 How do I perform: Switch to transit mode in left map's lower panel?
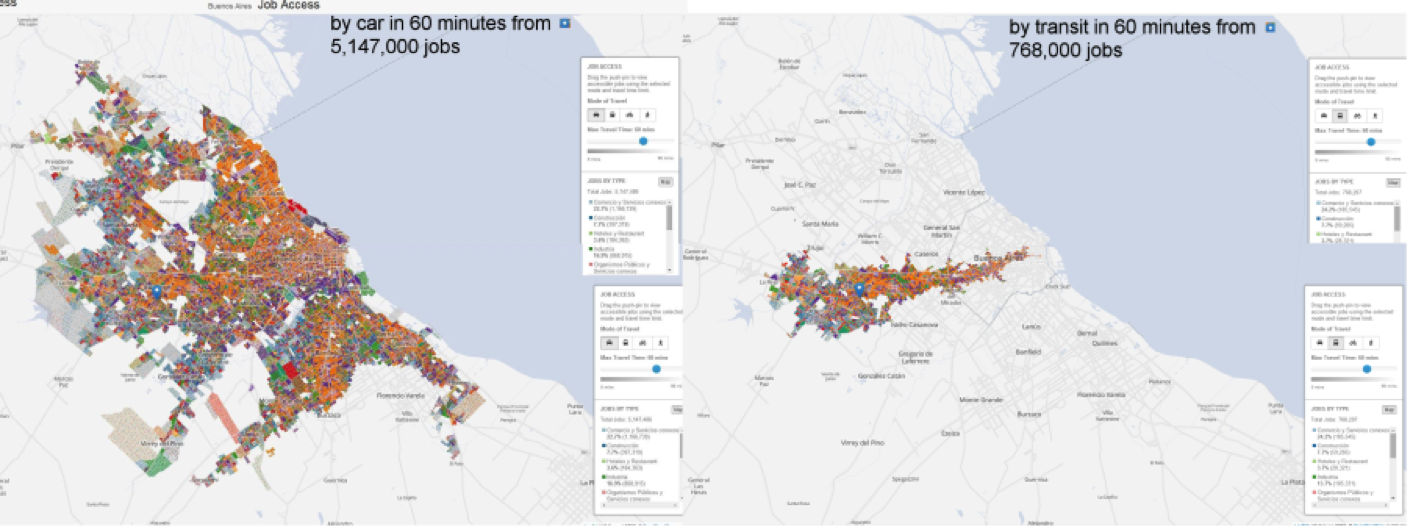click(624, 342)
